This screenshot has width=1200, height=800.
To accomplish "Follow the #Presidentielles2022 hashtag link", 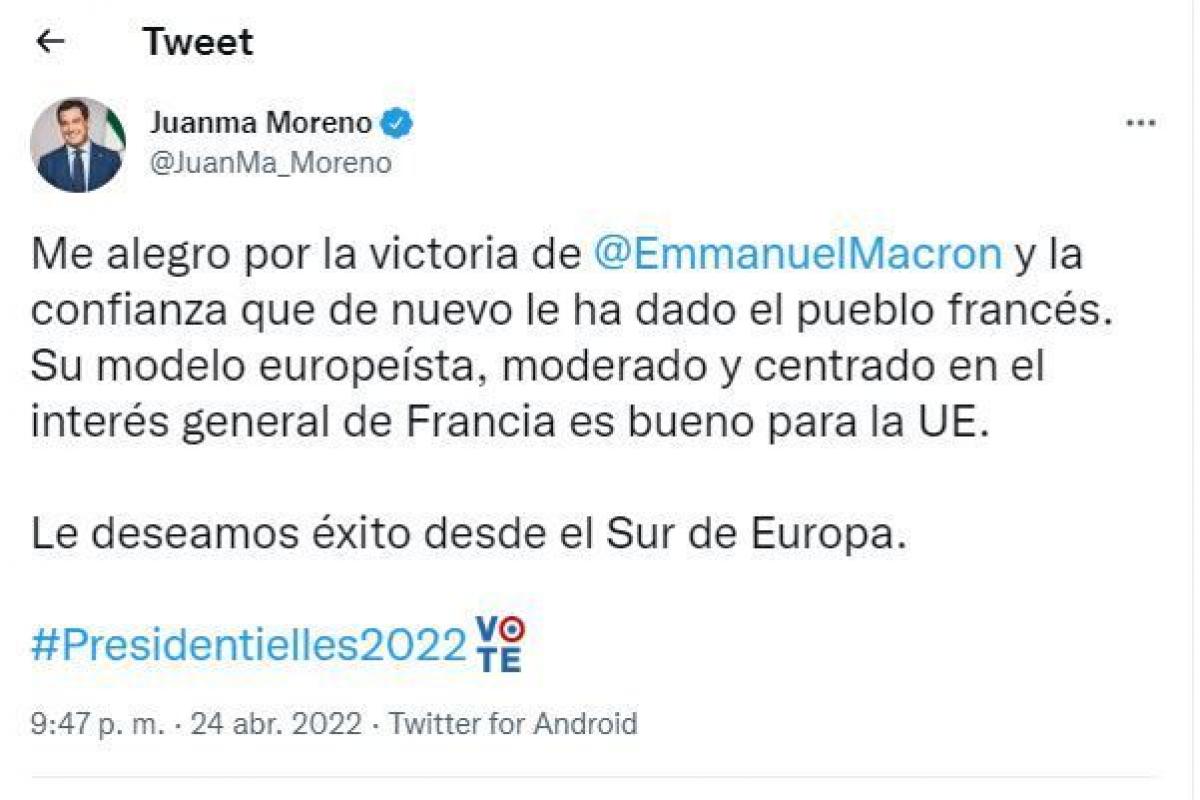I will (x=249, y=646).
